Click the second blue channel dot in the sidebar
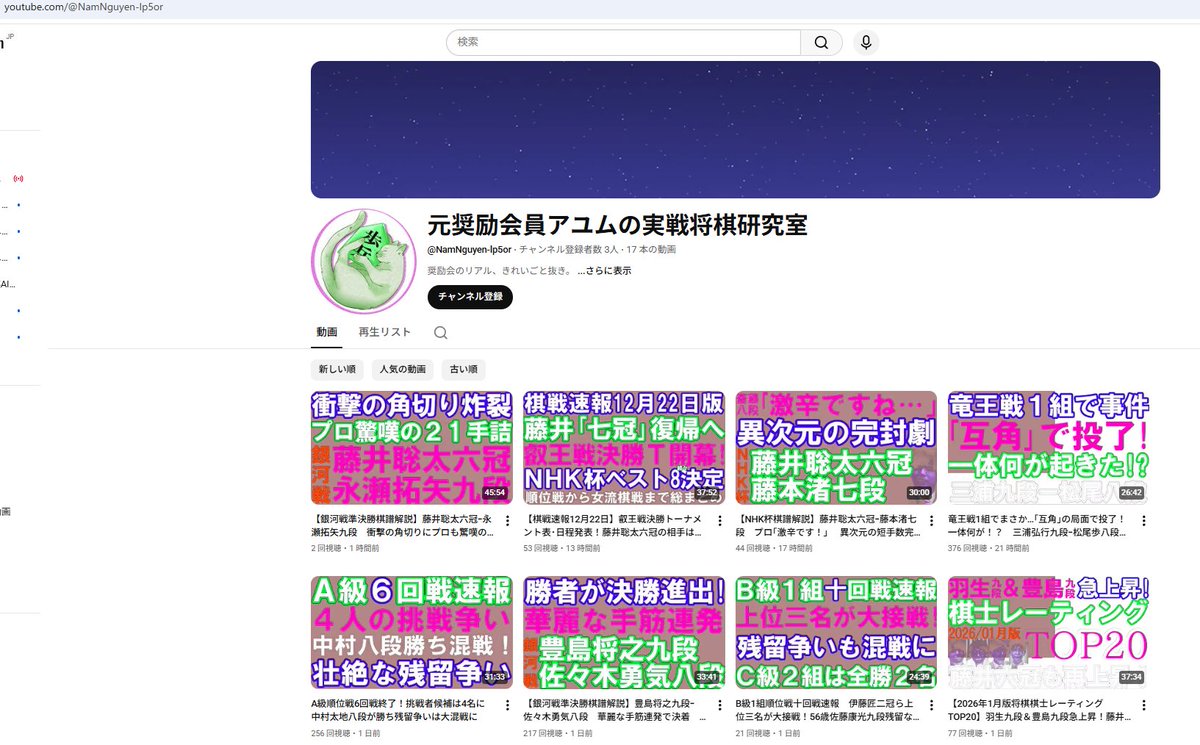The height and width of the screenshot is (745, 1200). coord(17,231)
